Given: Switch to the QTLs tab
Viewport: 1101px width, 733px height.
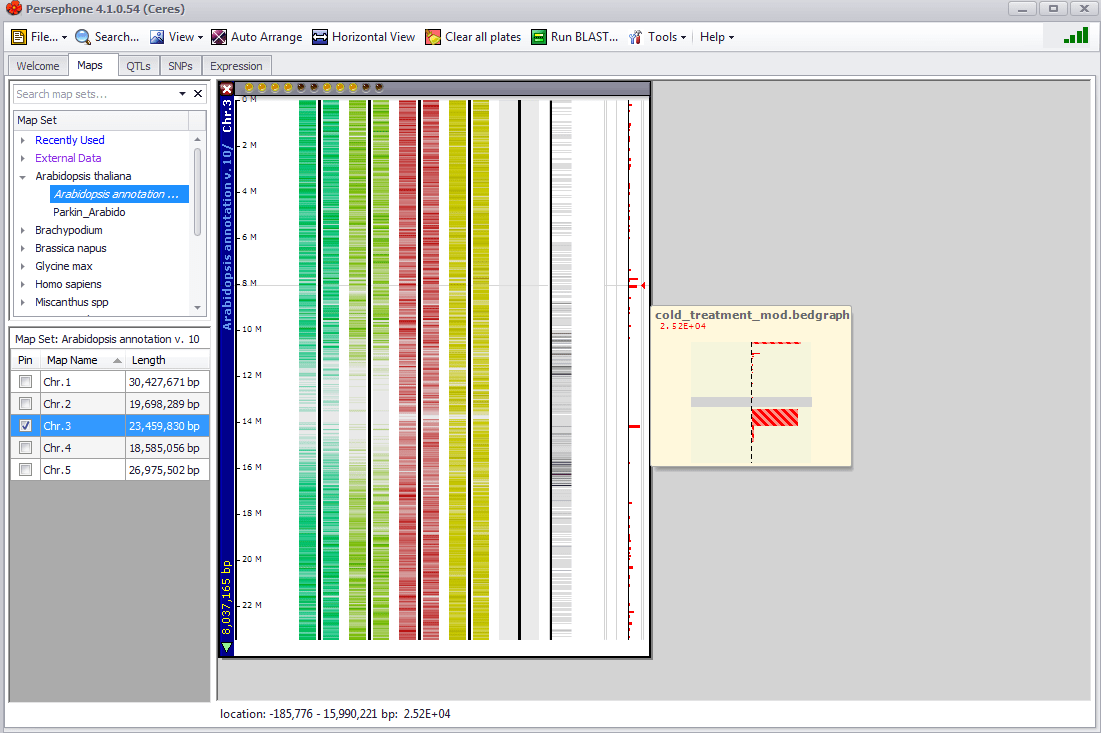Looking at the screenshot, I should (x=138, y=65).
